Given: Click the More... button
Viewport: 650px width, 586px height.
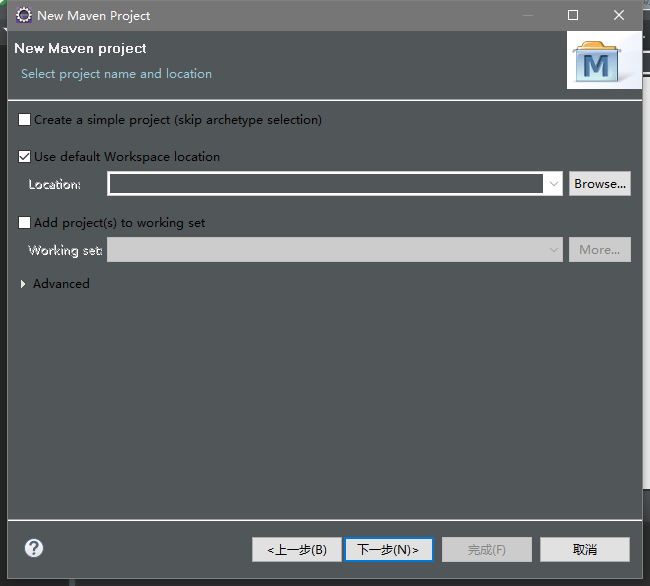Looking at the screenshot, I should [x=600, y=249].
